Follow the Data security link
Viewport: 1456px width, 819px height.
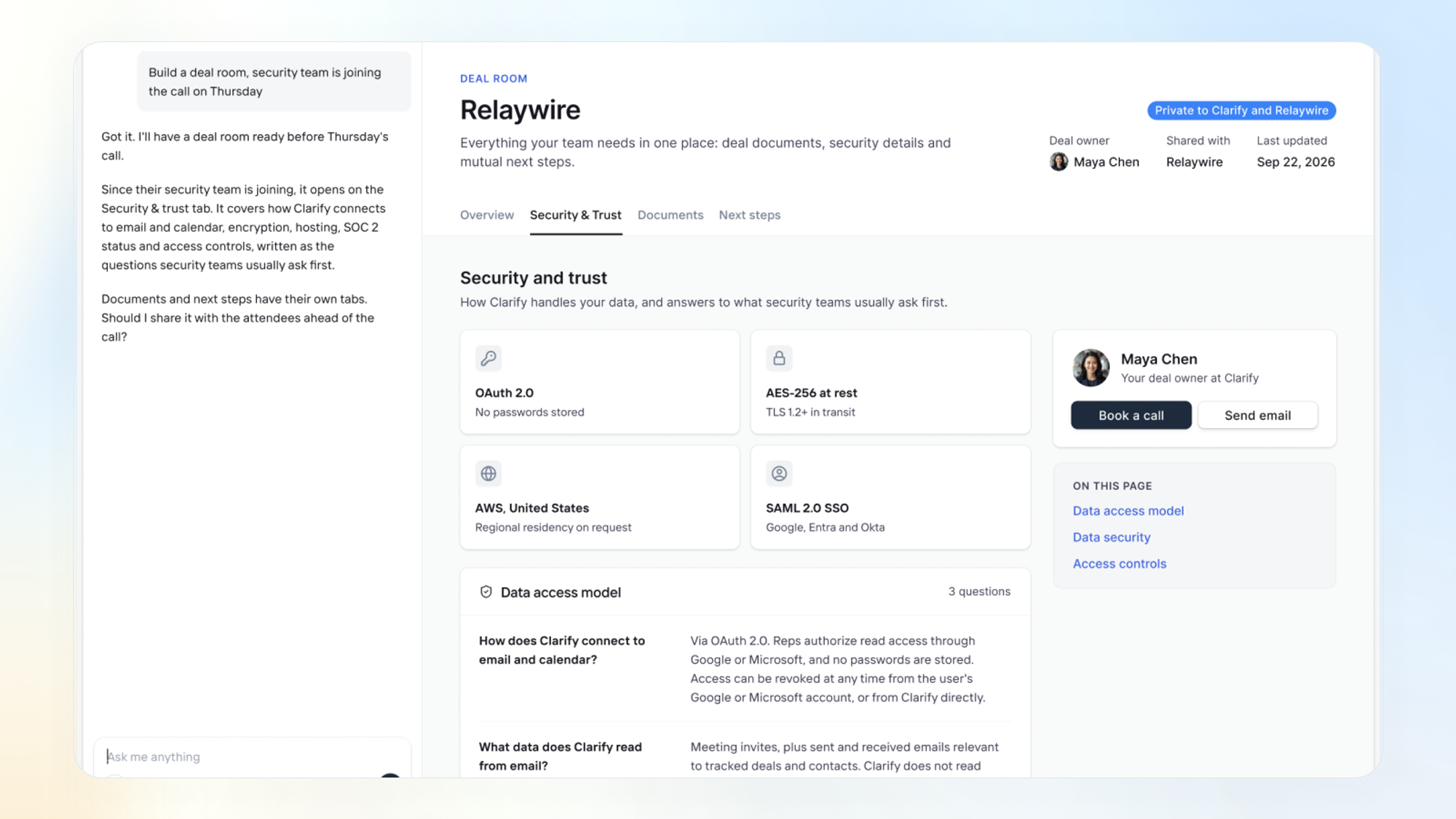click(x=1112, y=537)
